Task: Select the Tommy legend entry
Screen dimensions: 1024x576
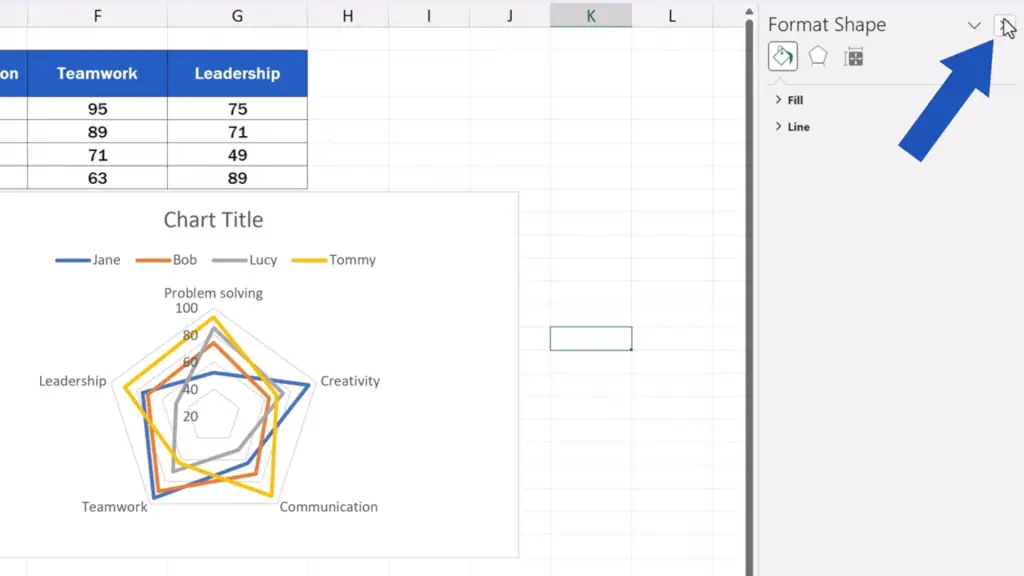Action: point(334,260)
